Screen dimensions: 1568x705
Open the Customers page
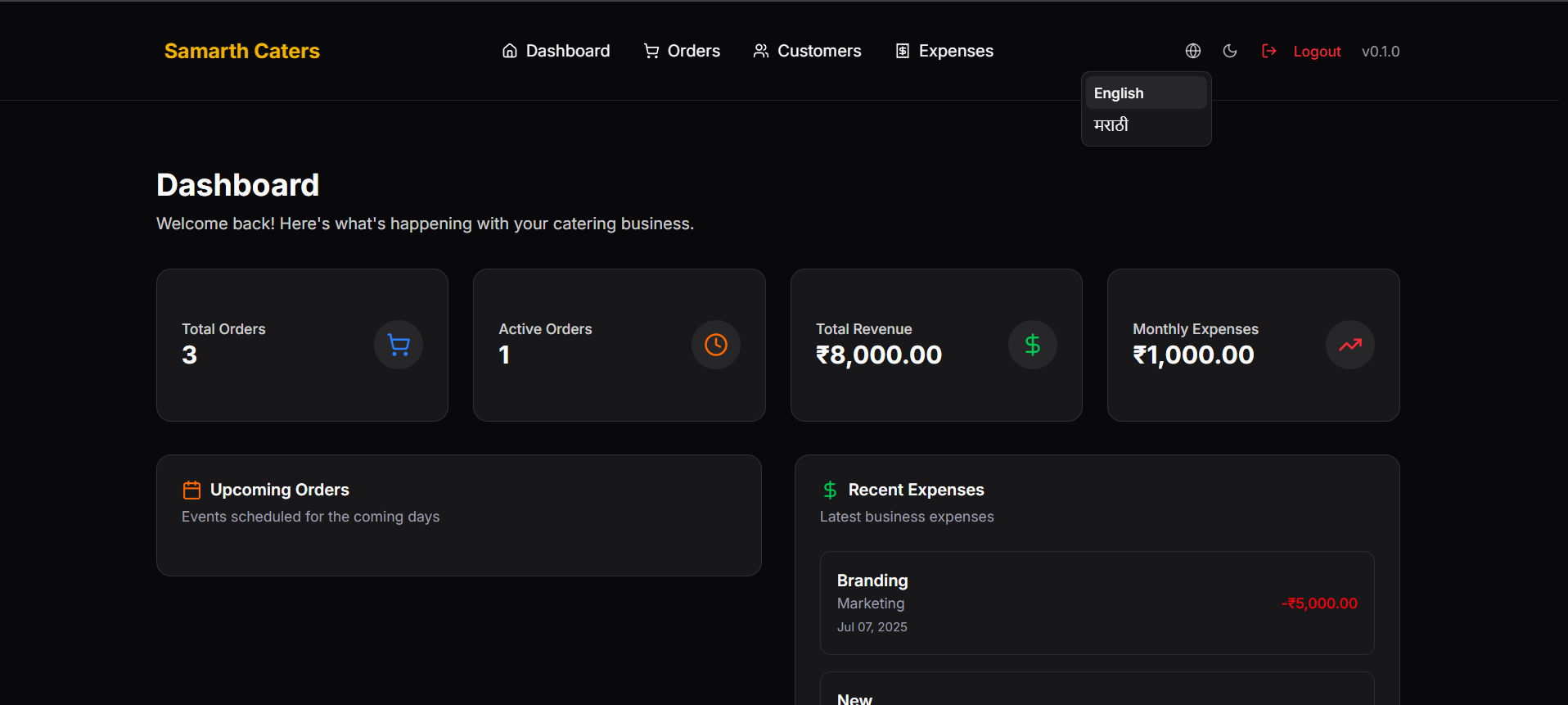tap(818, 50)
